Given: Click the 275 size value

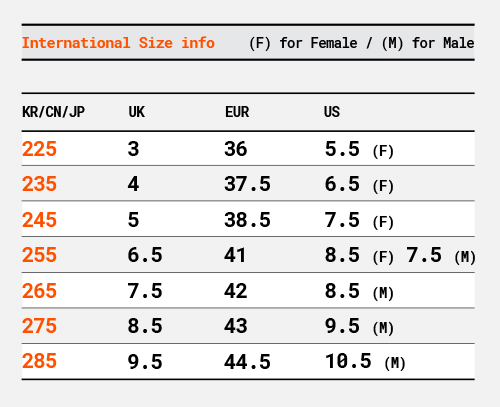Looking at the screenshot, I should 39,326.
